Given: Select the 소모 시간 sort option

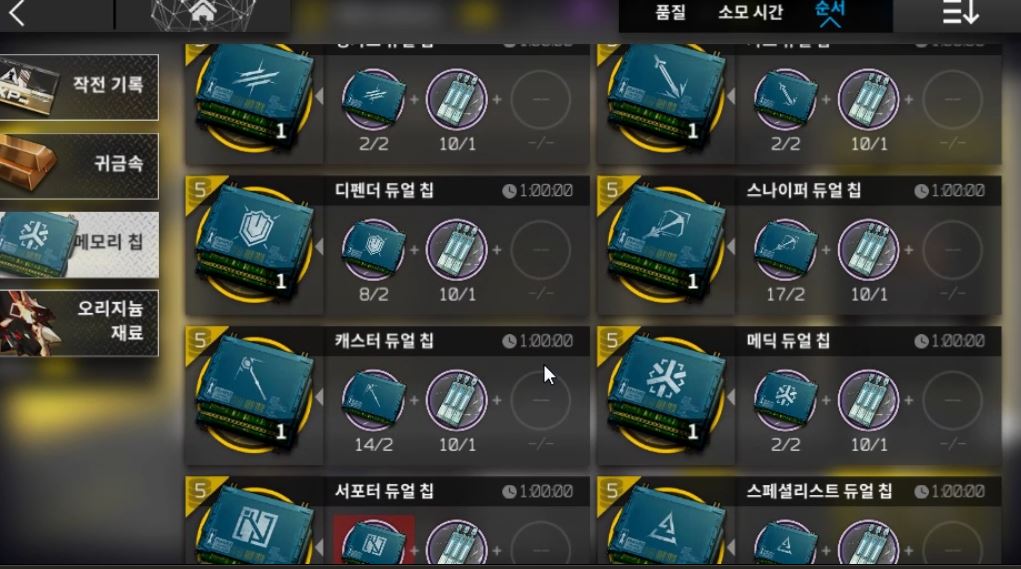Looking at the screenshot, I should (x=750, y=12).
